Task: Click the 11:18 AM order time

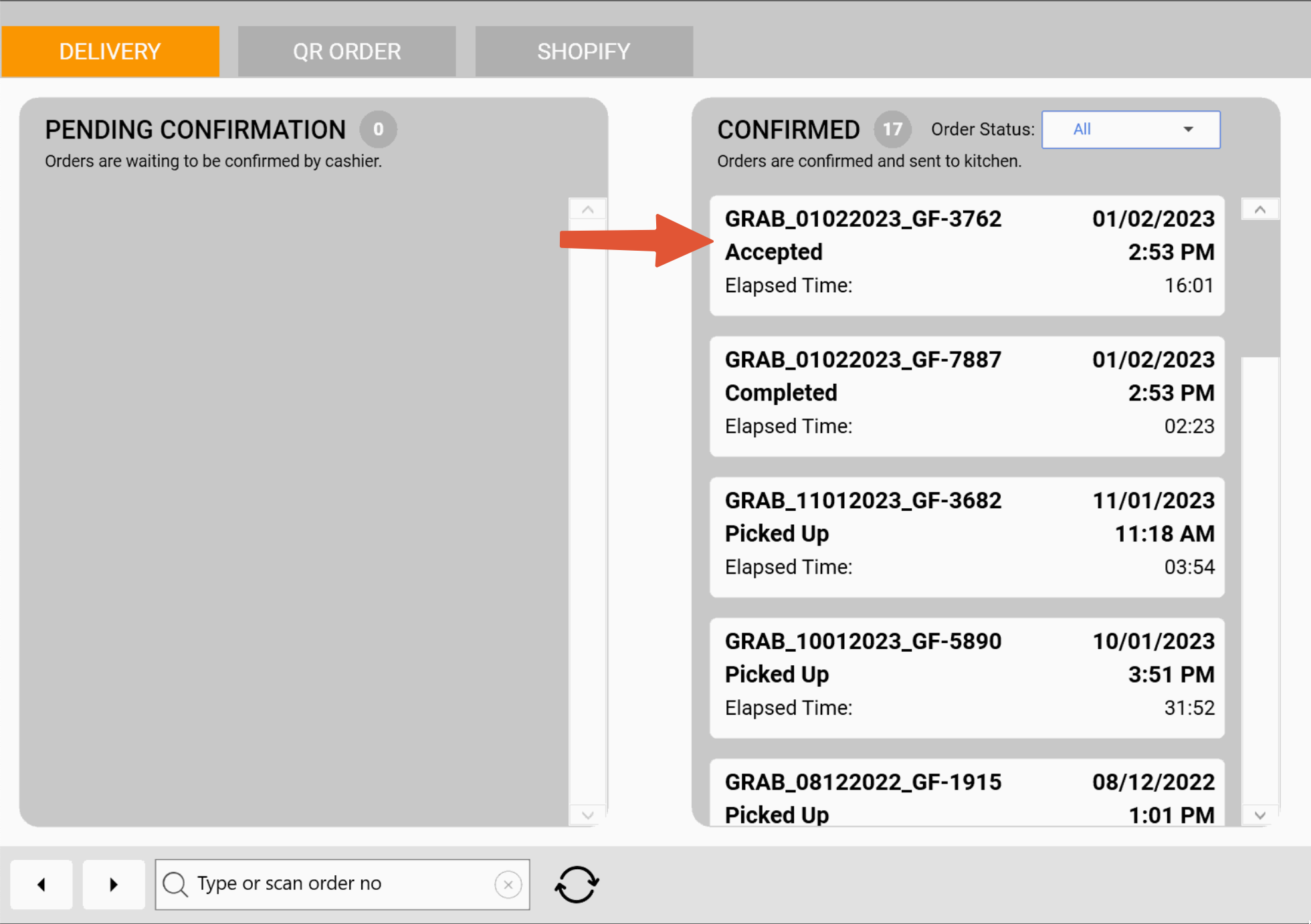Action: pyautogui.click(x=1165, y=534)
